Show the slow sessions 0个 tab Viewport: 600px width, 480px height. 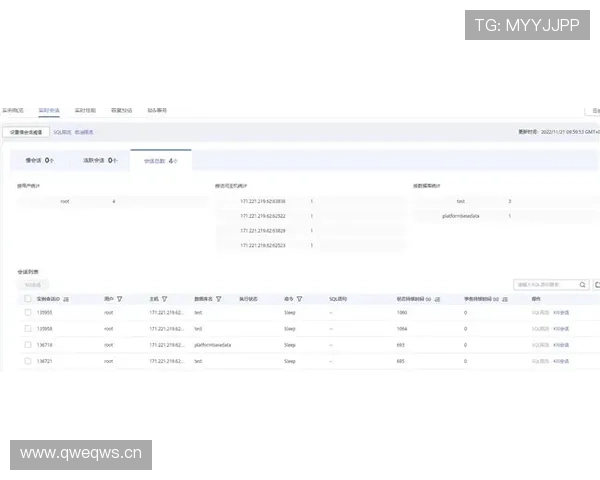coord(40,160)
